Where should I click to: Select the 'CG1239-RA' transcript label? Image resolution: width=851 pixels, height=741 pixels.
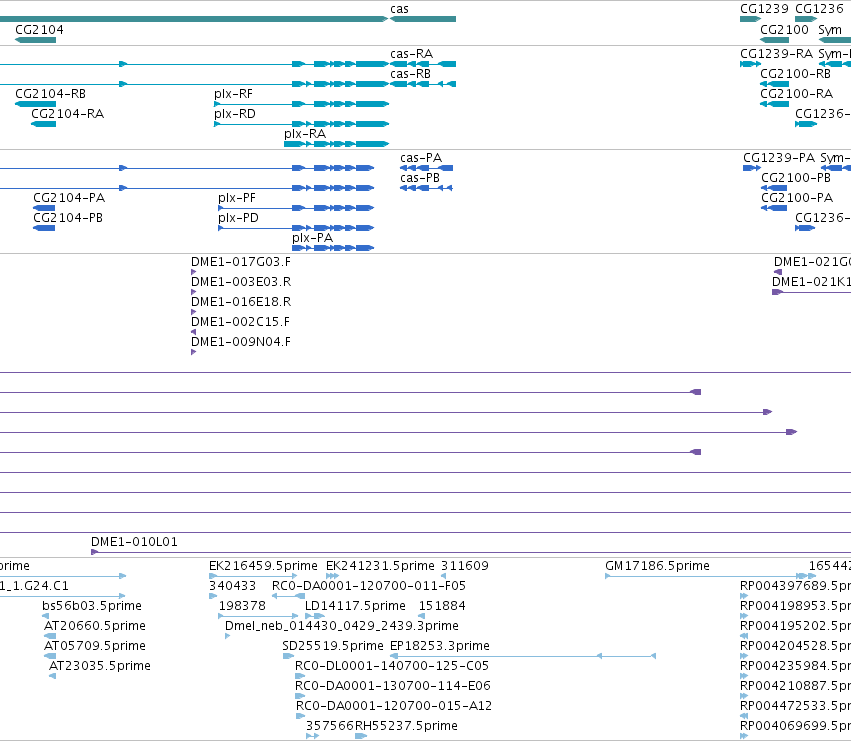tap(776, 54)
